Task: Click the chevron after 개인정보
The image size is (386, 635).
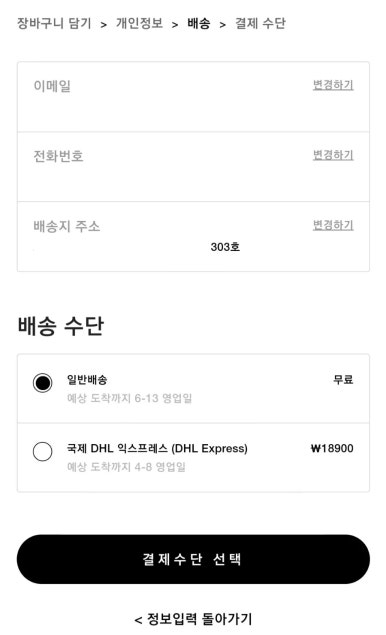Action: (175, 25)
